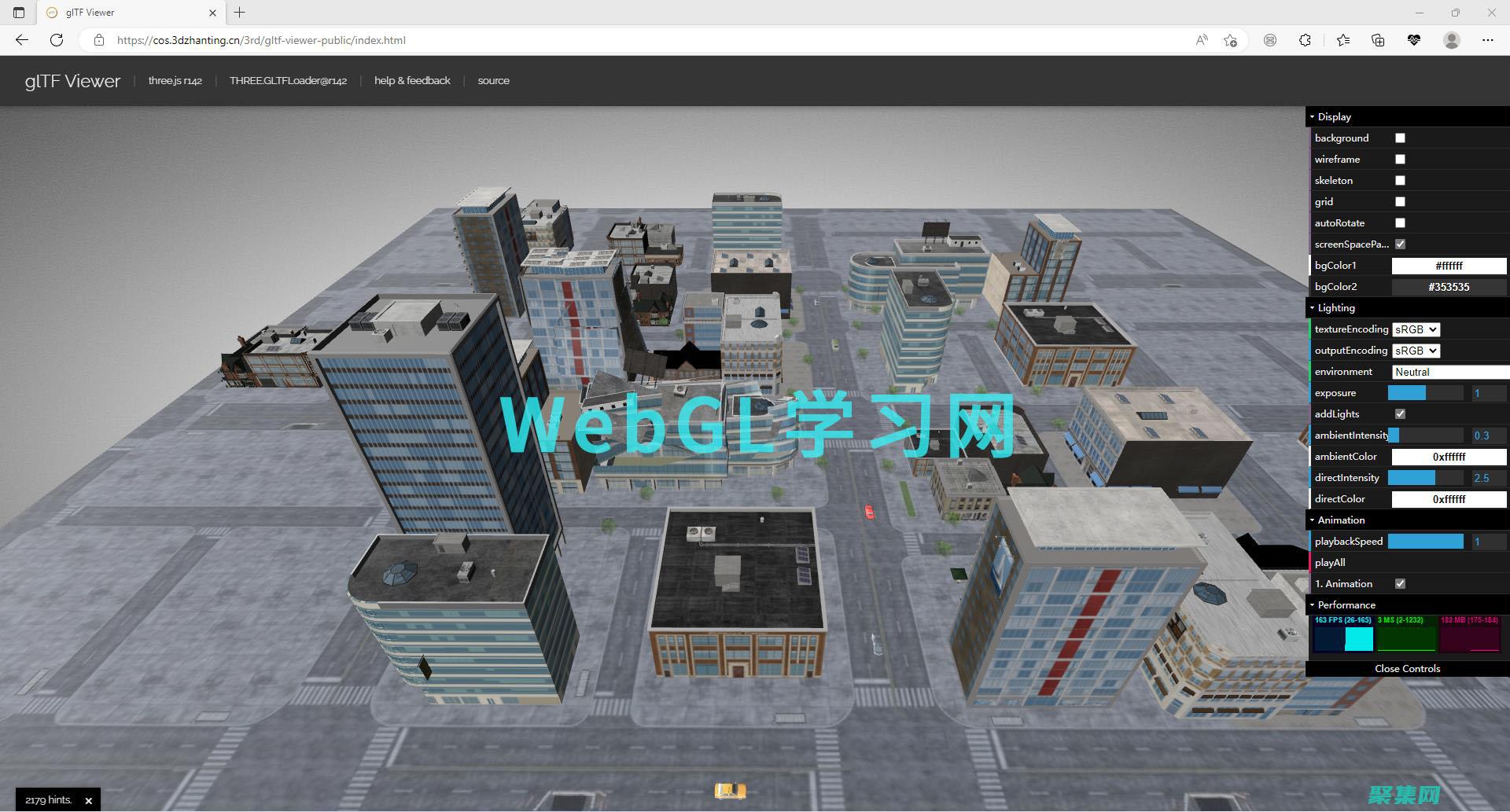This screenshot has height=812, width=1510.
Task: Open the textureEncoding sRGB dropdown
Action: tap(1415, 329)
